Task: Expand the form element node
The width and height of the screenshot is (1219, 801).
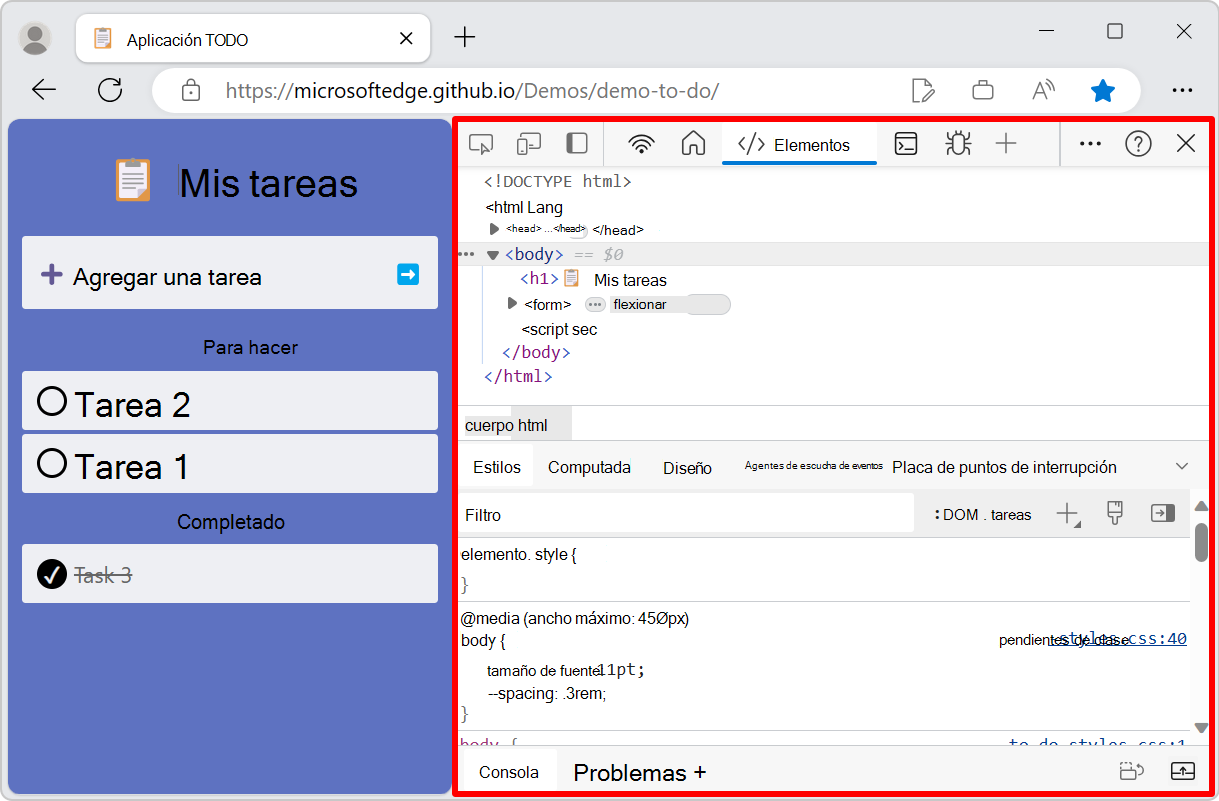Action: tap(512, 304)
